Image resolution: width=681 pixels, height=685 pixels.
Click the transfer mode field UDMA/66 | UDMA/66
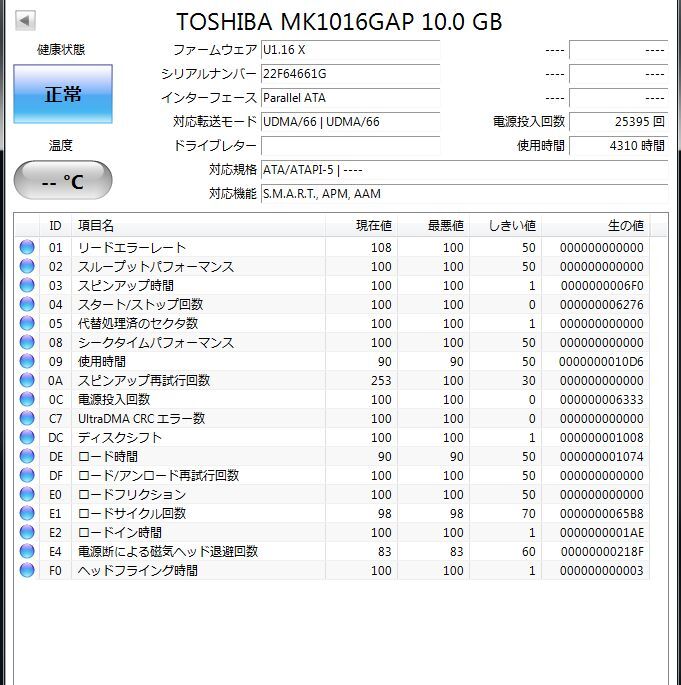[350, 121]
